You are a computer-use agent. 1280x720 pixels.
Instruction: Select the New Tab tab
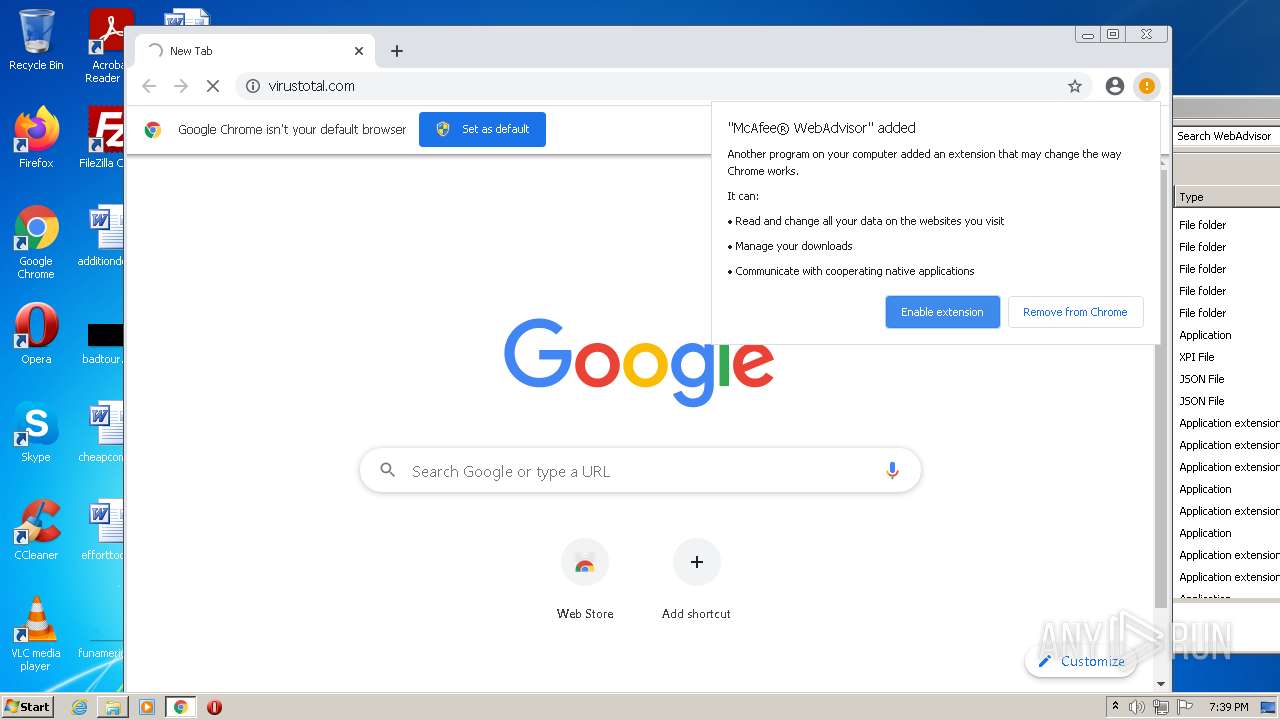coord(255,51)
